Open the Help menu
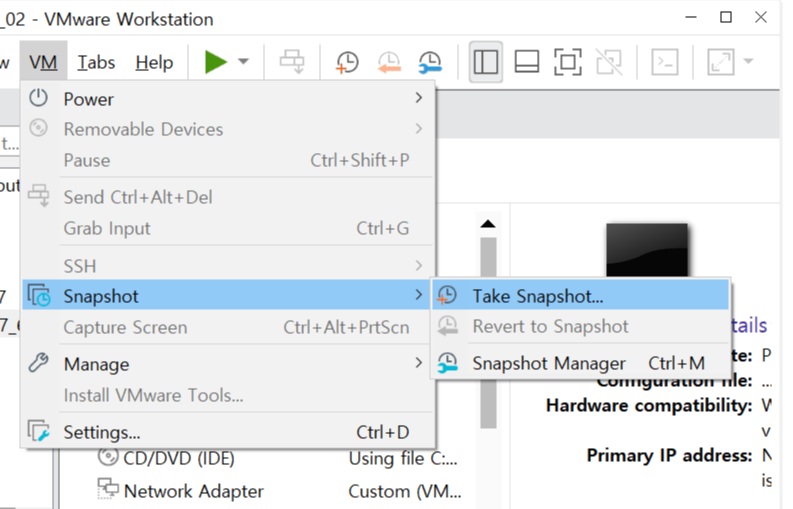The height and width of the screenshot is (509, 793). 154,62
